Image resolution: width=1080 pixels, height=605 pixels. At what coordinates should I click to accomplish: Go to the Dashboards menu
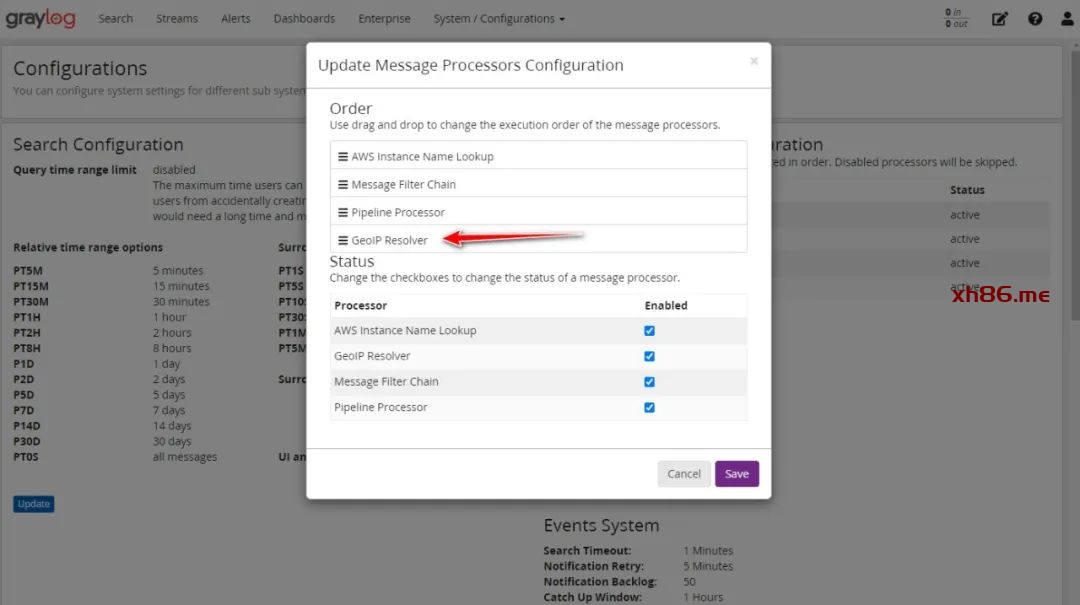point(304,19)
